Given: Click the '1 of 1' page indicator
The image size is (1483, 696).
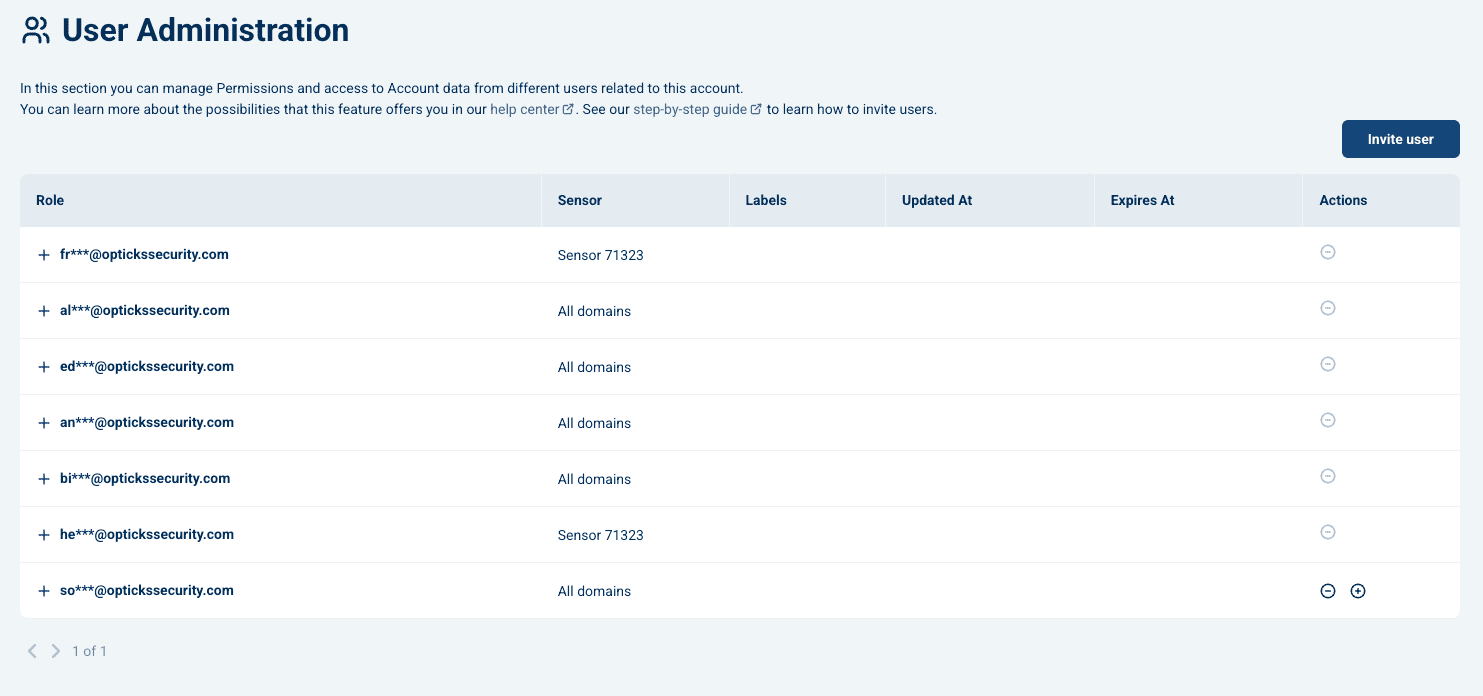Looking at the screenshot, I should [x=89, y=651].
